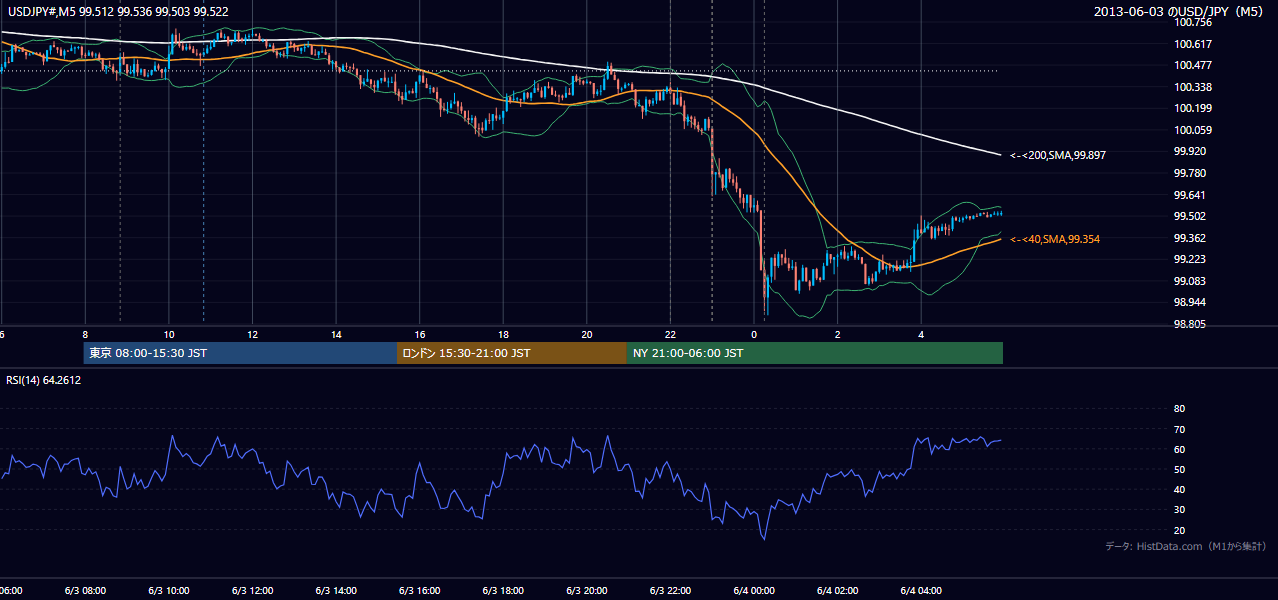Click price axis label 99.362
This screenshot has width=1278, height=600.
point(1190,238)
